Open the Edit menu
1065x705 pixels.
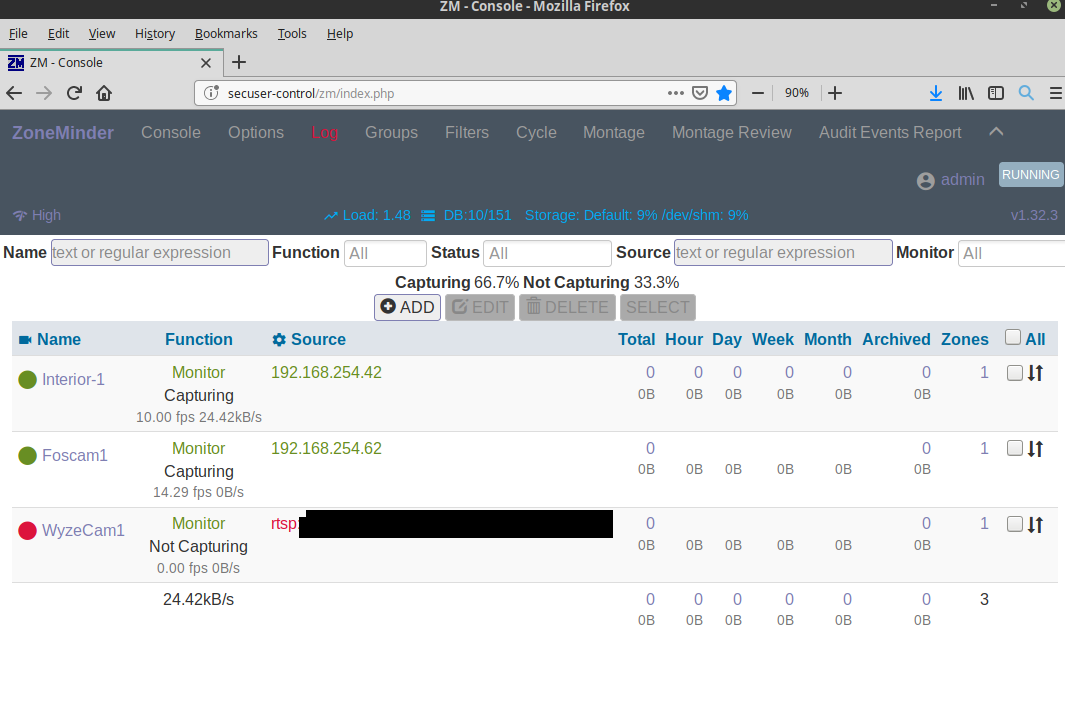58,34
